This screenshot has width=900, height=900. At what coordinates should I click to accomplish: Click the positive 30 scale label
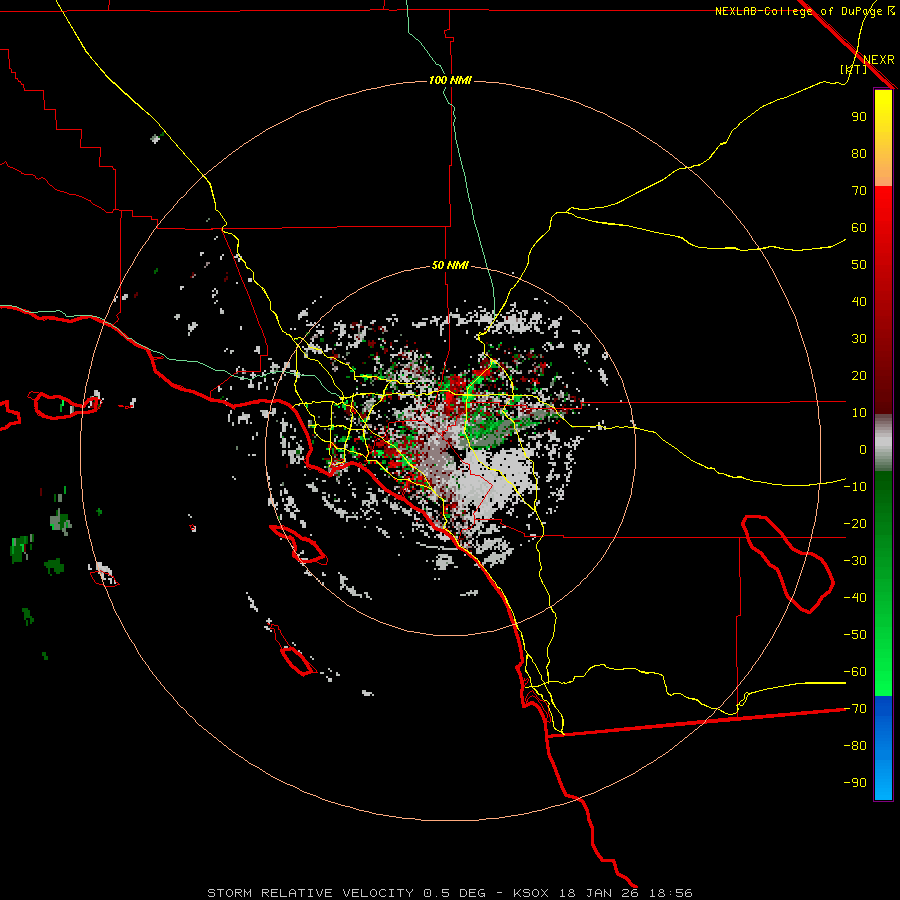tap(859, 339)
